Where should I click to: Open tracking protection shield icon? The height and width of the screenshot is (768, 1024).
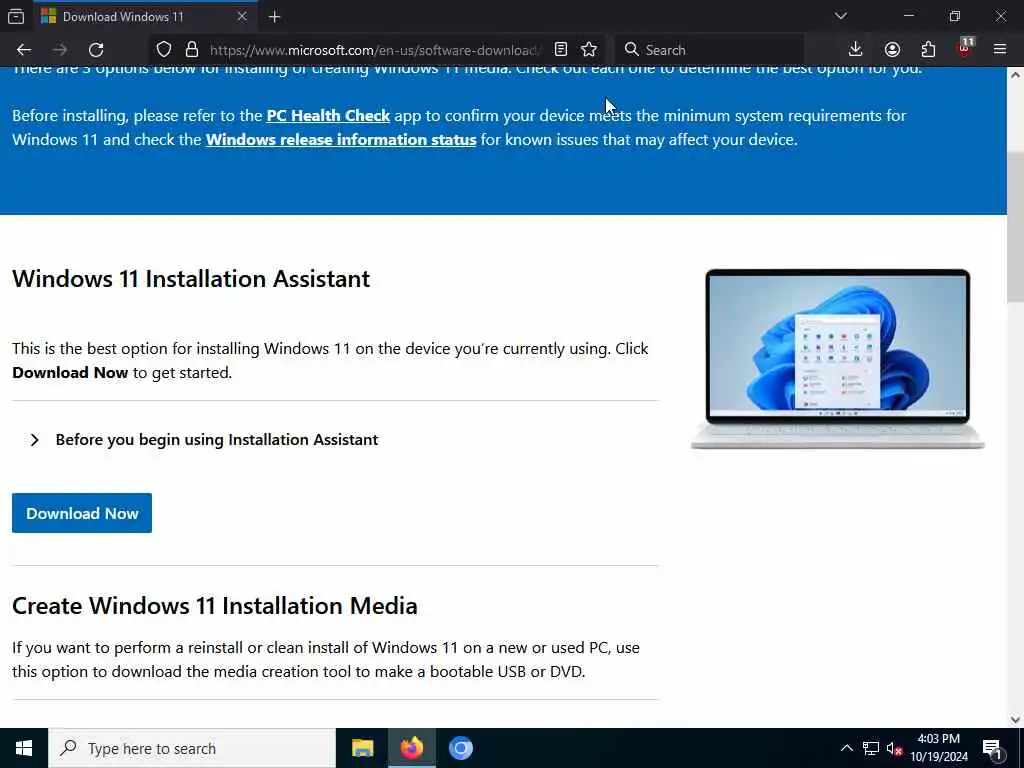pyautogui.click(x=164, y=50)
